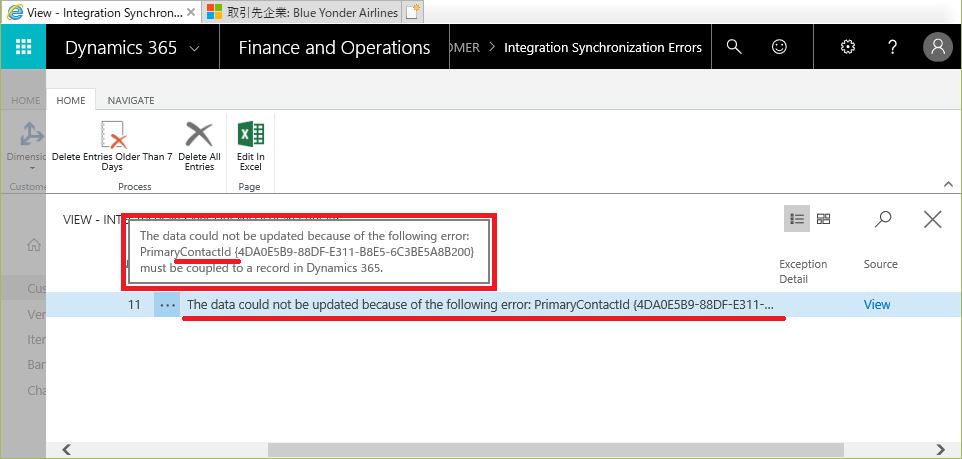Click the smiley feedback icon
962x459 pixels.
[x=779, y=47]
